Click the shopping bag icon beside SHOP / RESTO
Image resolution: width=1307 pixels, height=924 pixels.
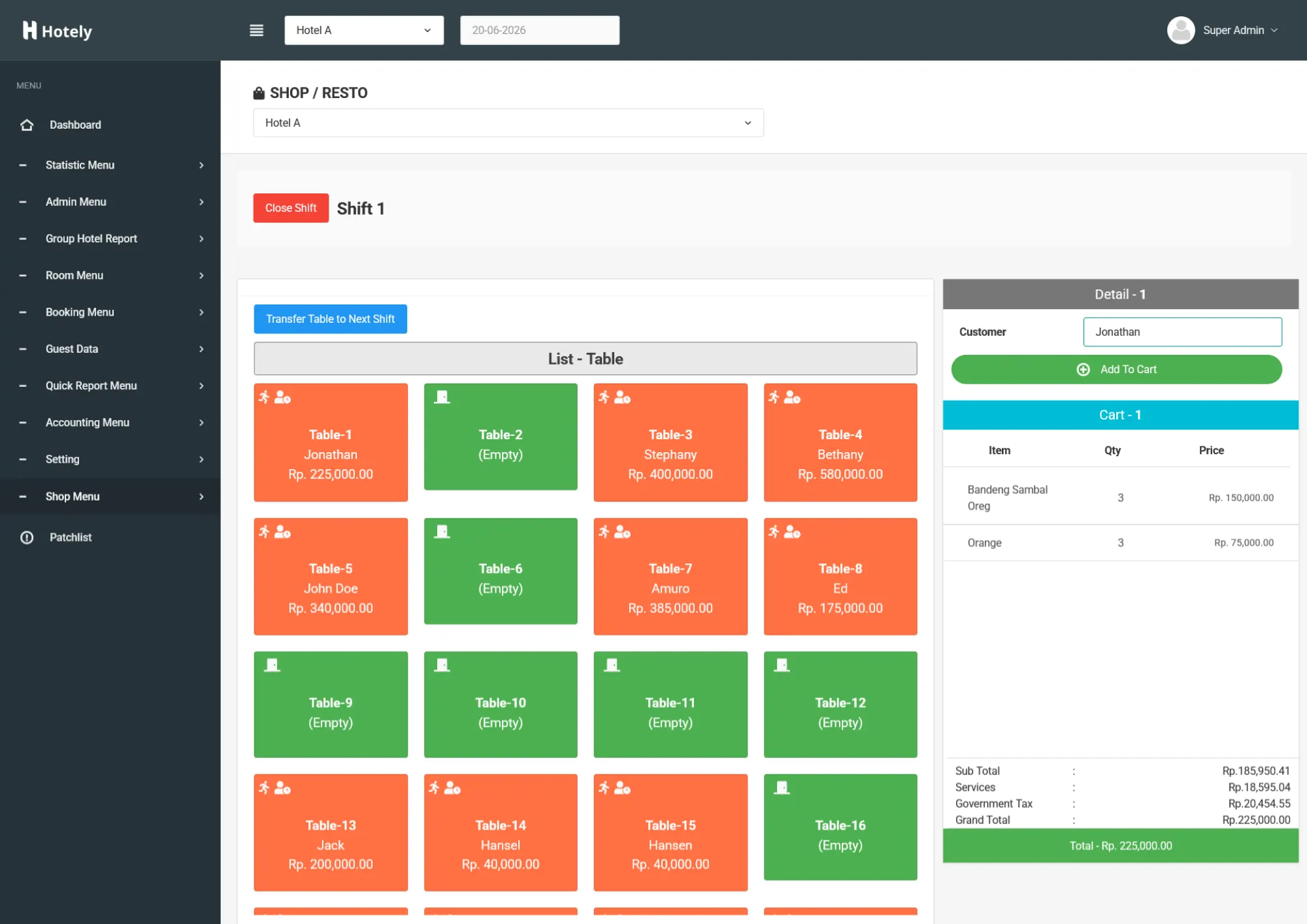tap(259, 93)
